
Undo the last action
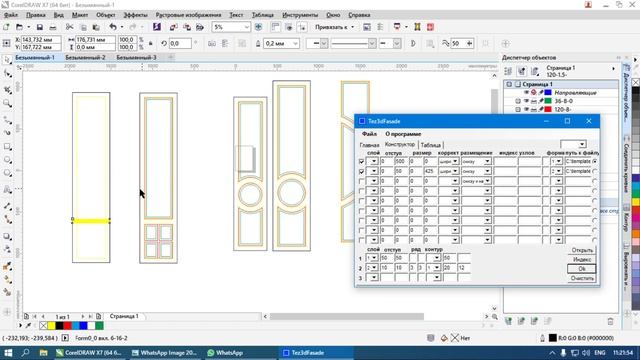coord(113,27)
